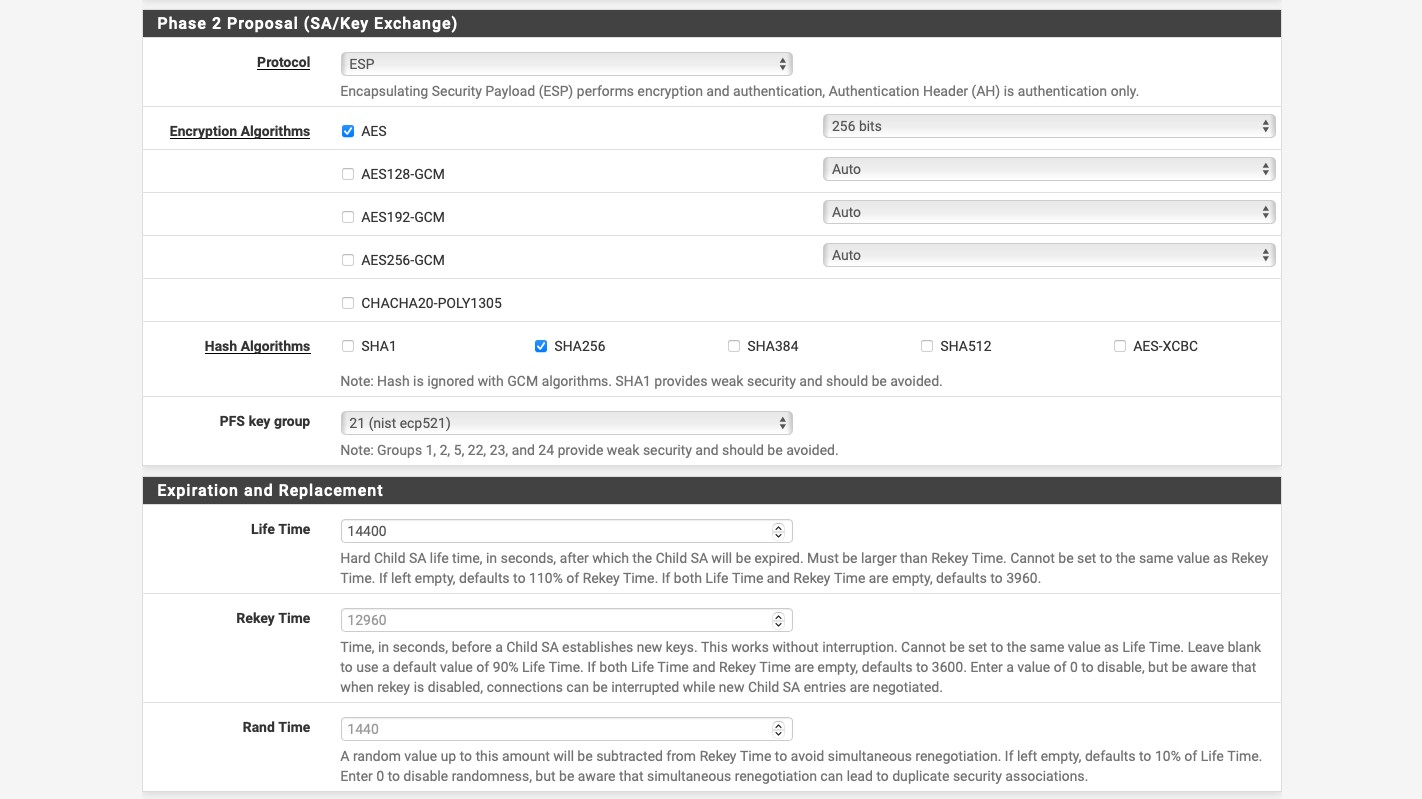Image resolution: width=1422 pixels, height=799 pixels.
Task: Open the AES 256 bits key length dropdown
Action: pos(1048,127)
